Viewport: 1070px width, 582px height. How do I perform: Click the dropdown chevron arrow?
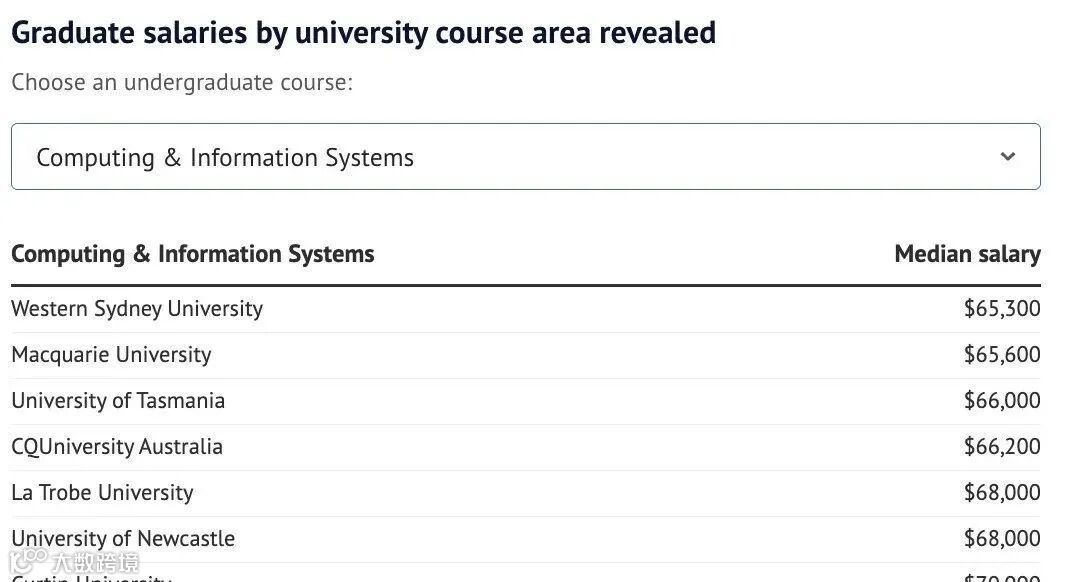click(x=1007, y=156)
